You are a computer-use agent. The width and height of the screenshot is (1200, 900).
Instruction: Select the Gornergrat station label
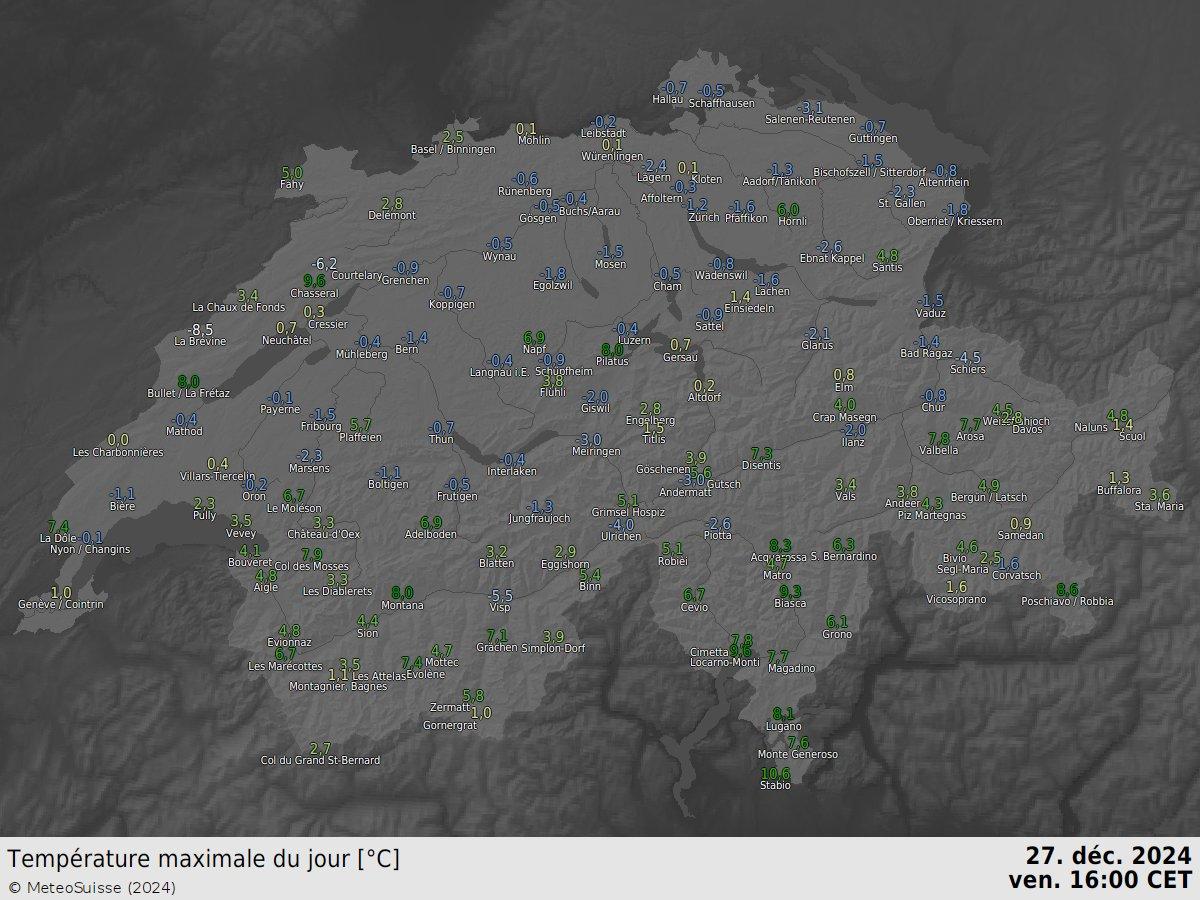click(450, 725)
